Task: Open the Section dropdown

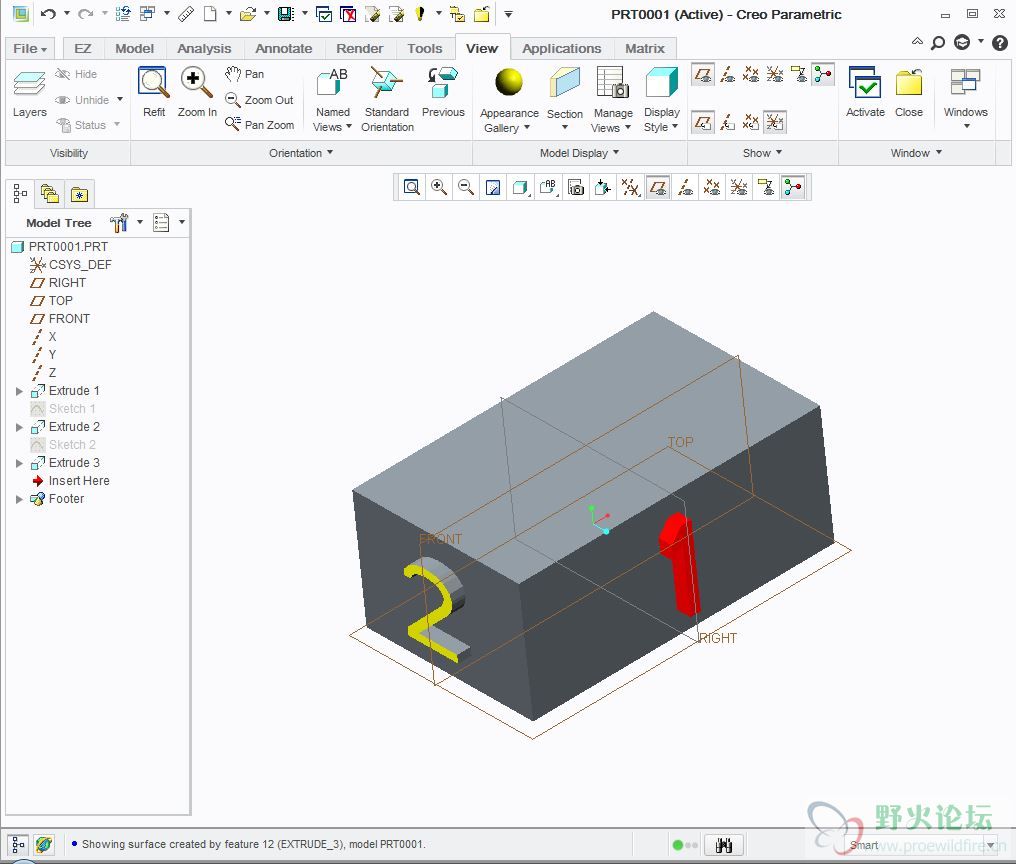Action: click(564, 119)
